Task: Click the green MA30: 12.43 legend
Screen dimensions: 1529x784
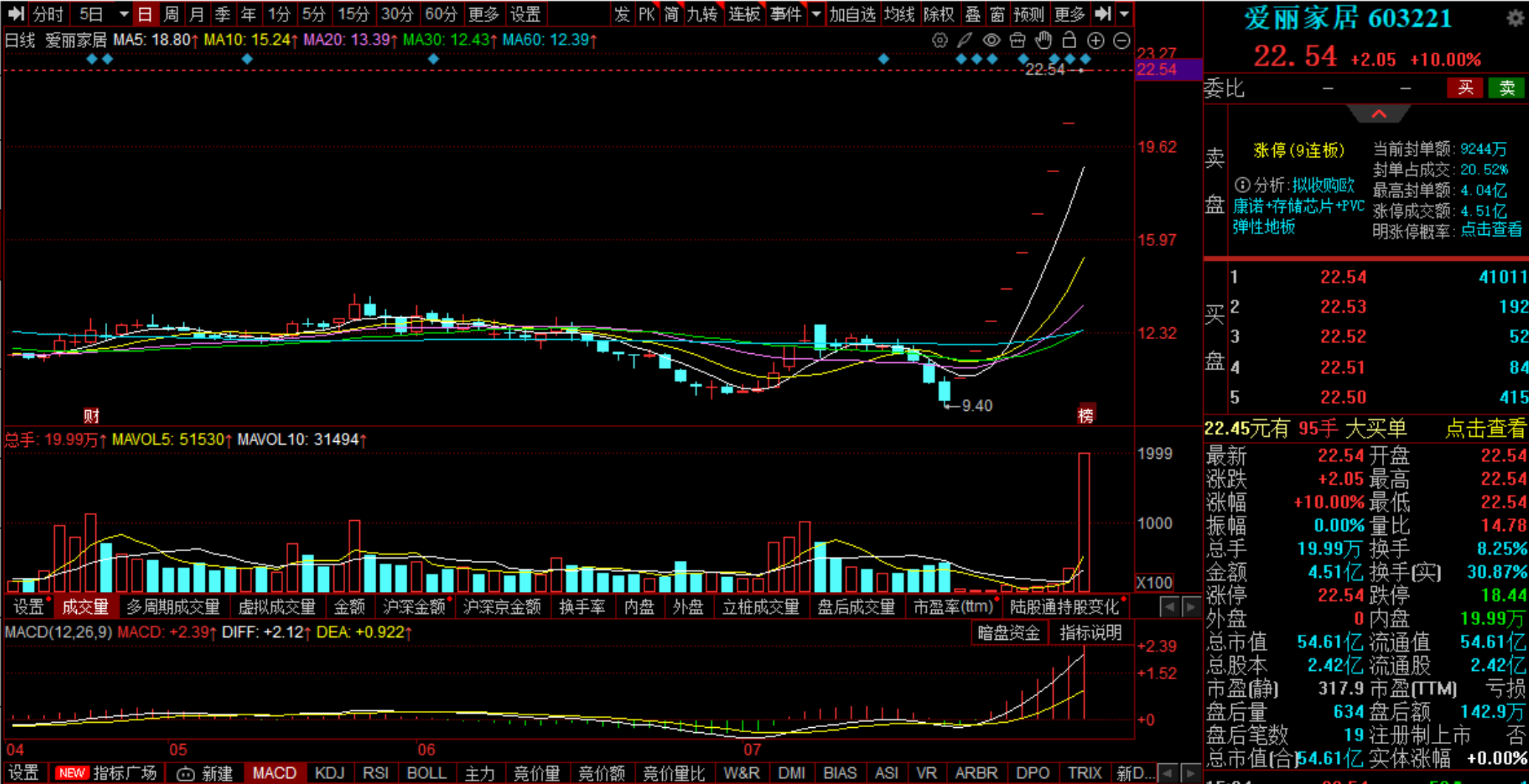Action: point(449,40)
